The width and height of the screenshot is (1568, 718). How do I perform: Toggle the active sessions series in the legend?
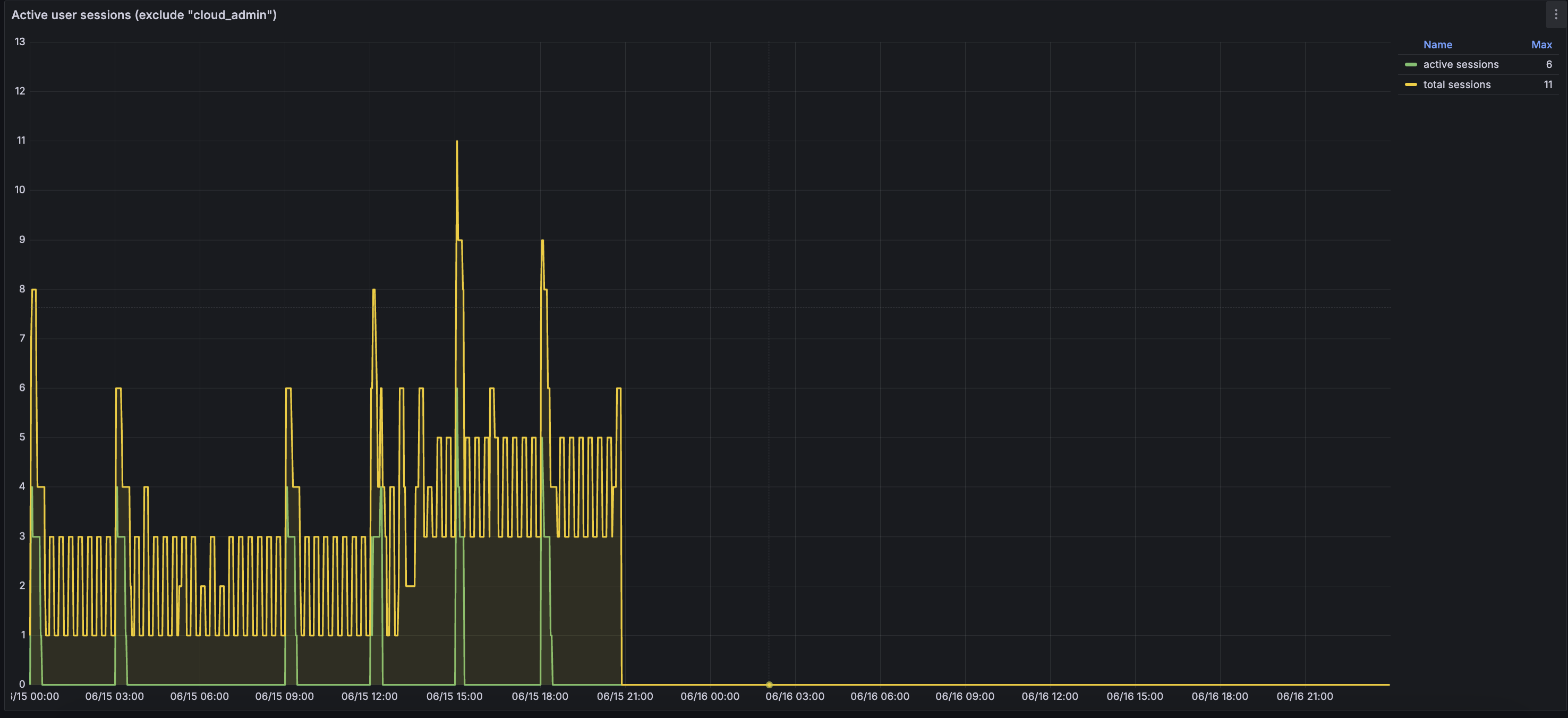(1460, 64)
